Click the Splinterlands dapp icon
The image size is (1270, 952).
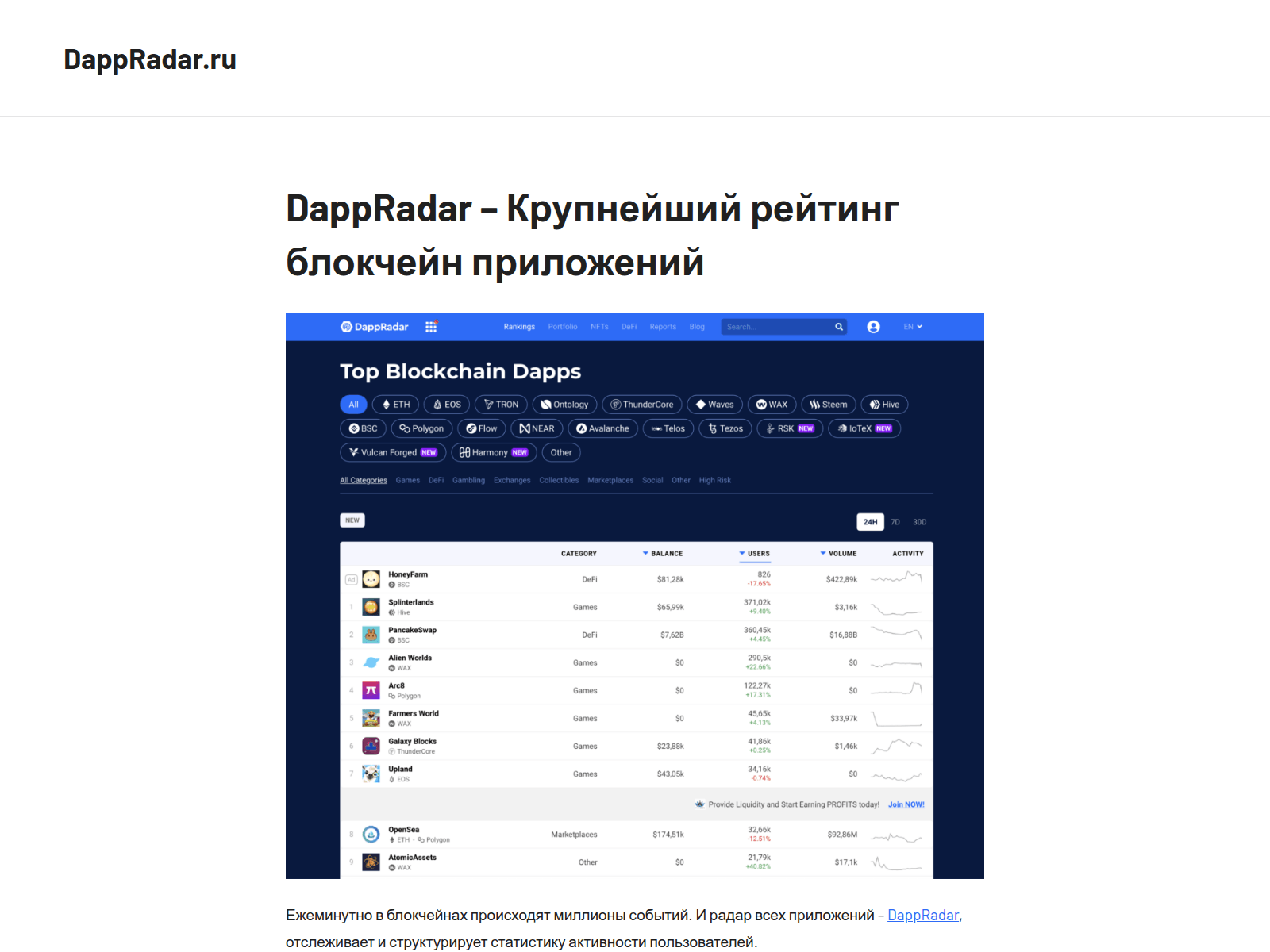(371, 607)
